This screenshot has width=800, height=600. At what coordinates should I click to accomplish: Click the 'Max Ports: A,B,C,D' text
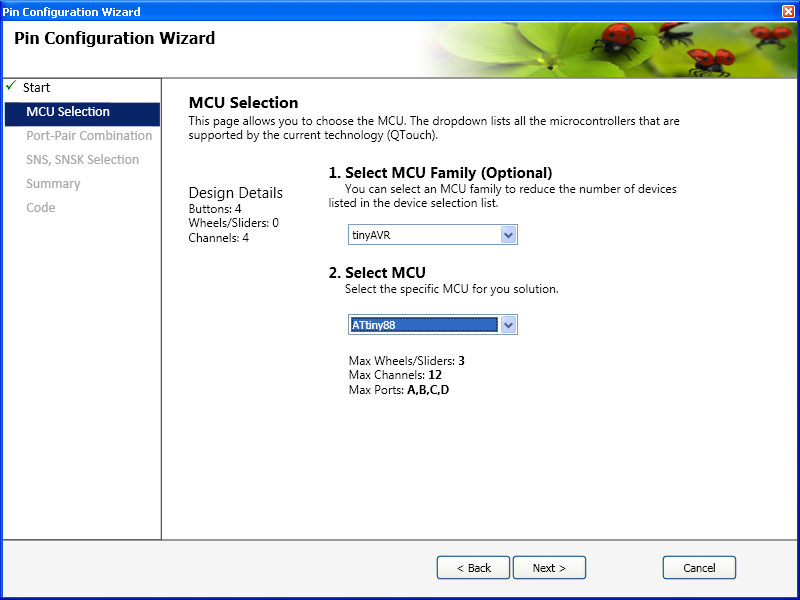click(399, 390)
